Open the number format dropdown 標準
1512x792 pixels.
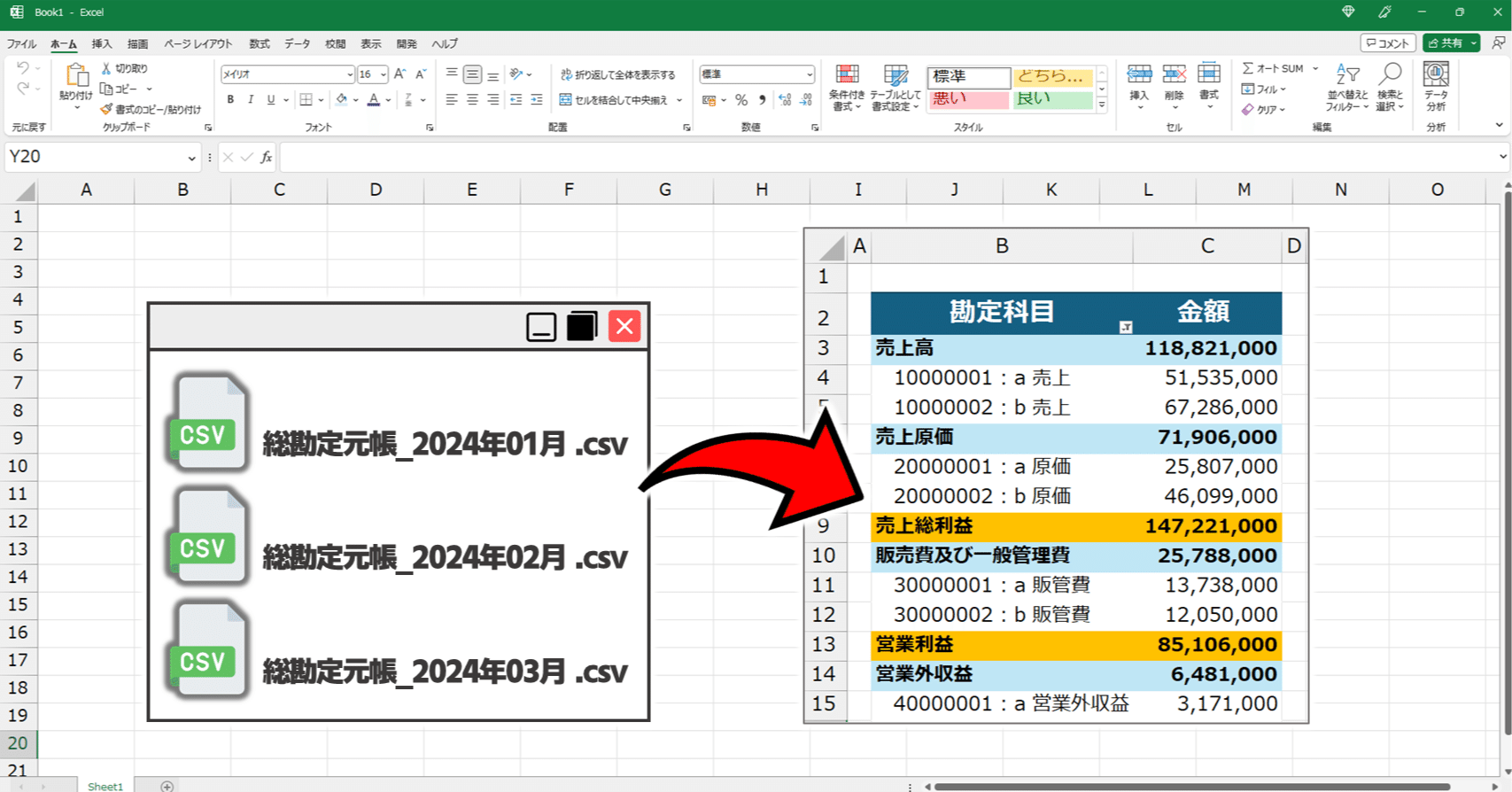(810, 74)
